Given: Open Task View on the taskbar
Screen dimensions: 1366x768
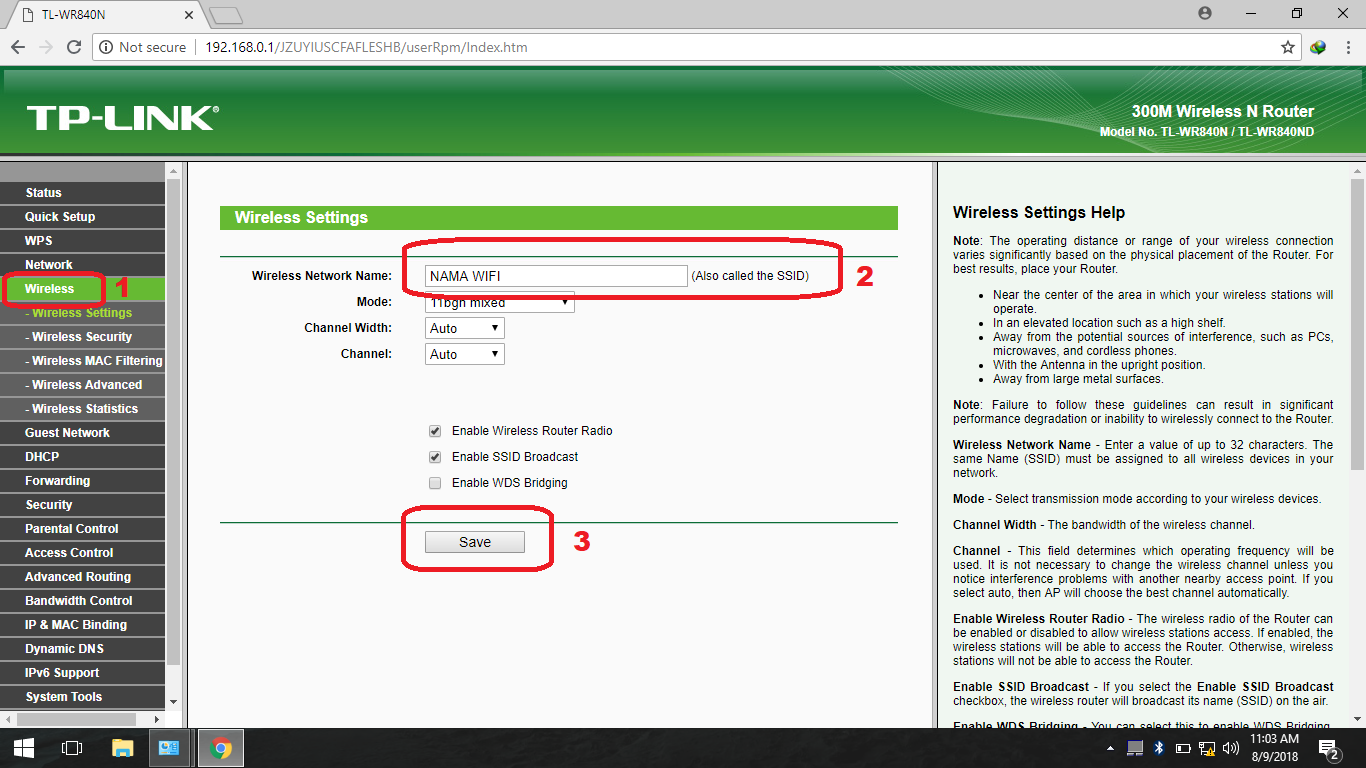Looking at the screenshot, I should click(72, 748).
